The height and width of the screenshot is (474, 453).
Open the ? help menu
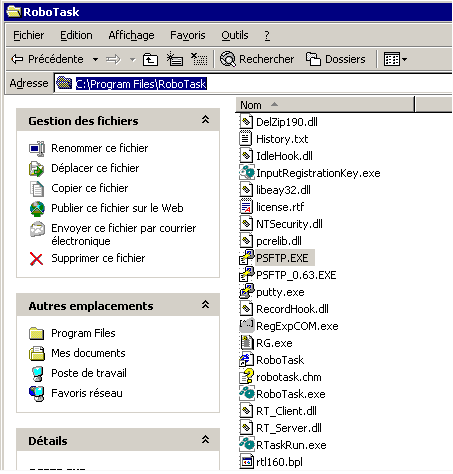pos(267,35)
